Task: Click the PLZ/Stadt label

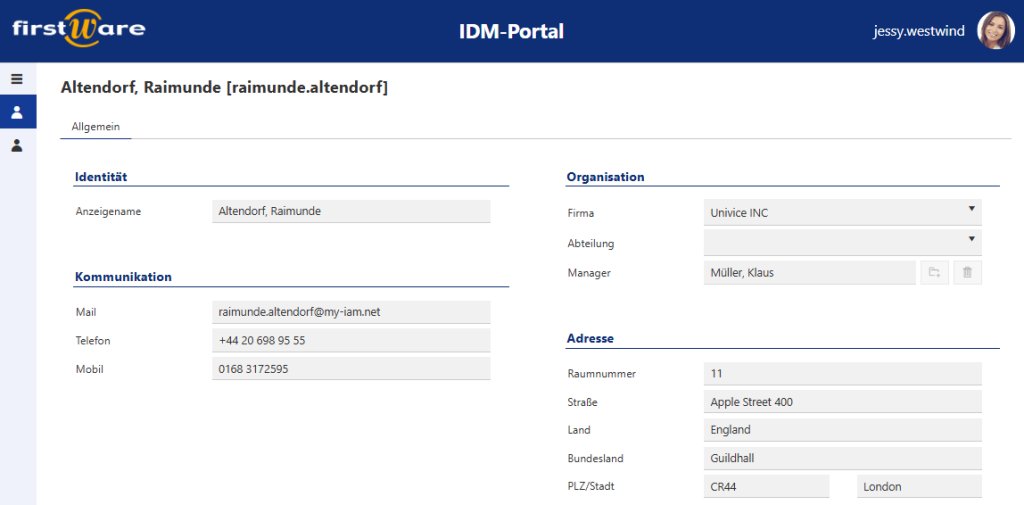Action: [591, 486]
